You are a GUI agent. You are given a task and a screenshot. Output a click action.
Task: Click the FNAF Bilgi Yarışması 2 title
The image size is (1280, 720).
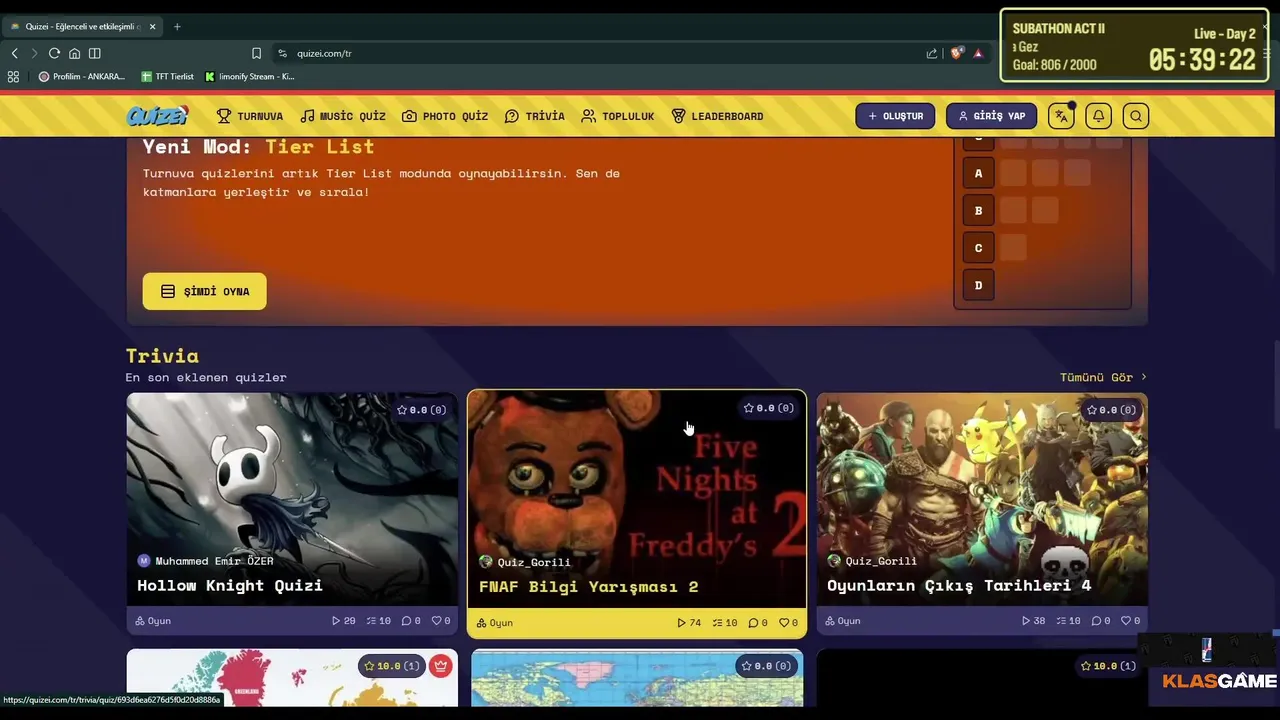coord(589,587)
